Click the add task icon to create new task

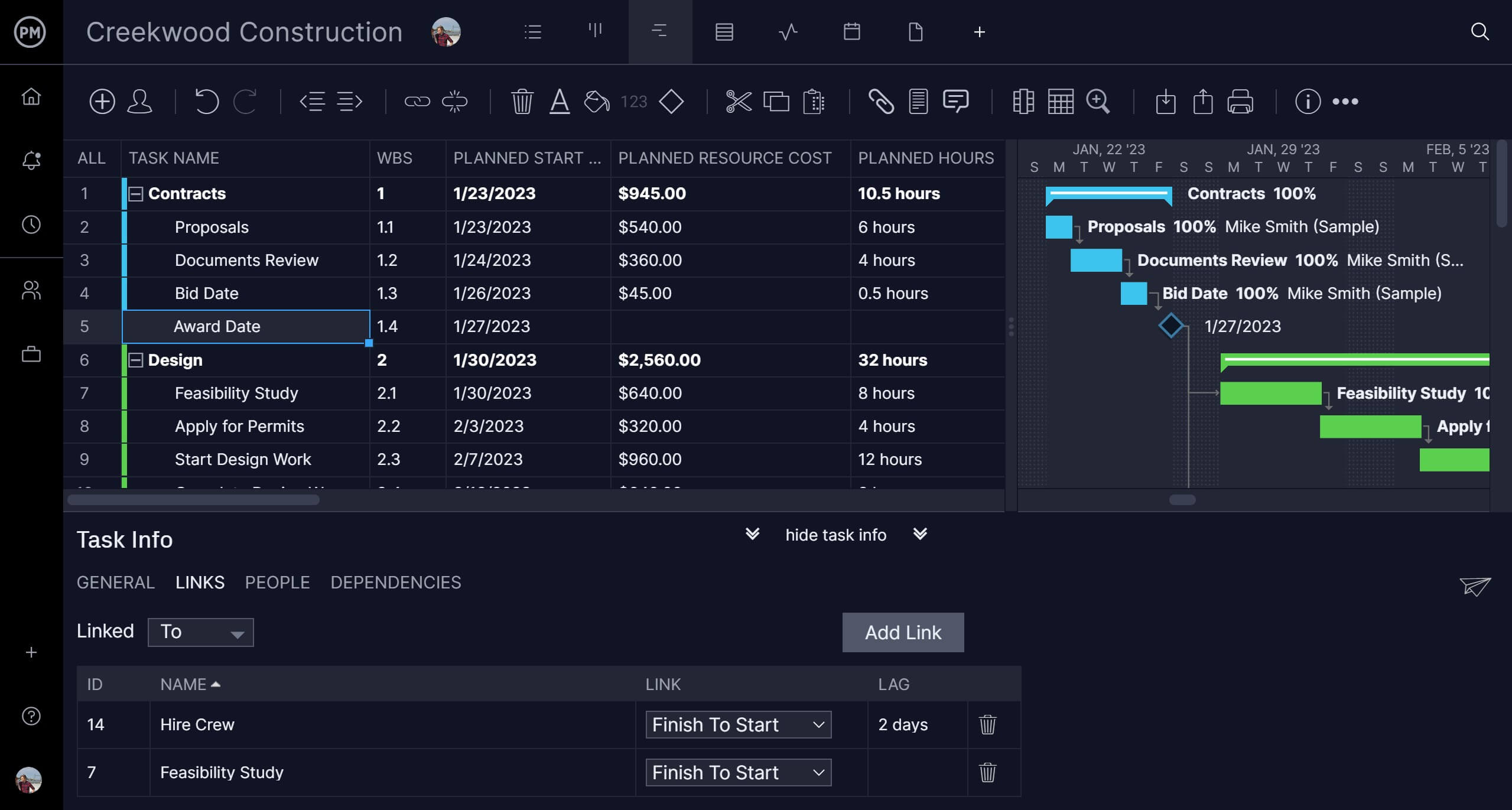100,100
